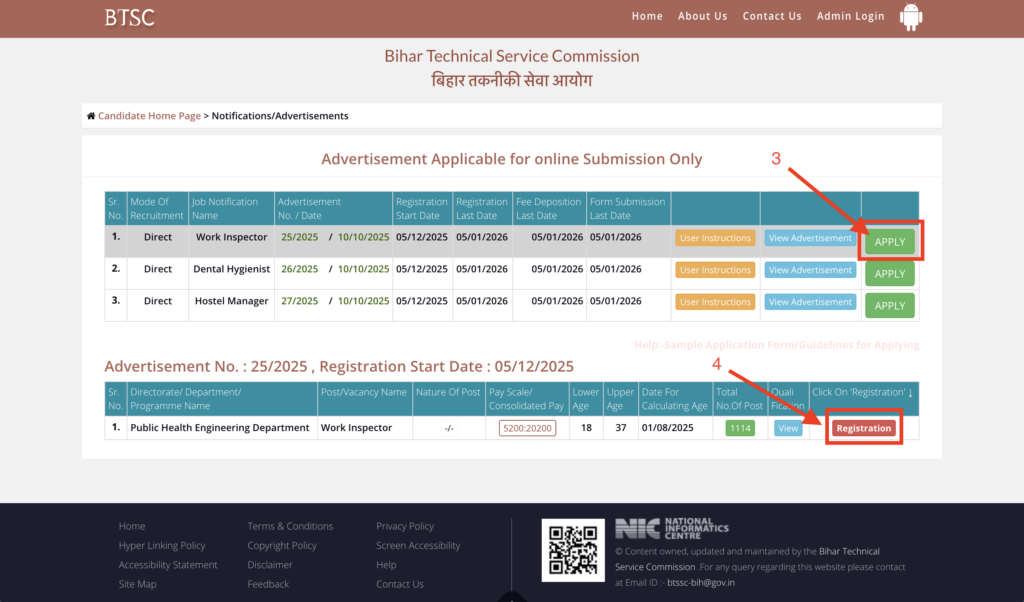Apply for the Work Inspector post
The width and height of the screenshot is (1024, 602).
pyautogui.click(x=889, y=242)
